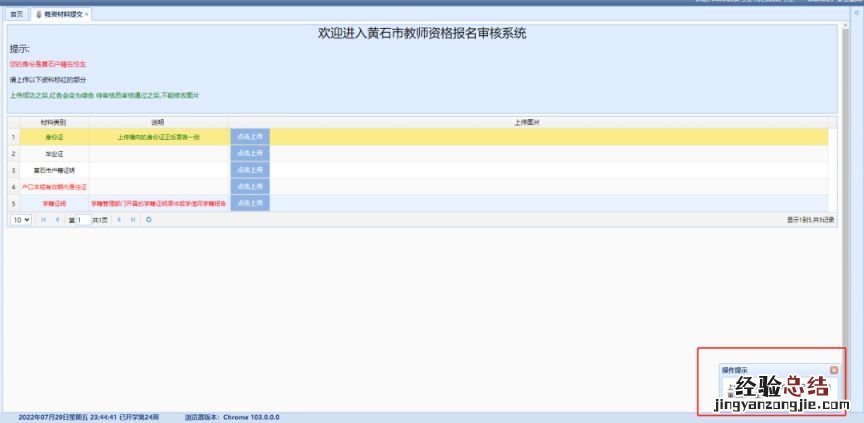864x423 pixels.
Task: Click the 欢迎进入黄石市教师资格报名审核系统 title
Action: point(422,33)
